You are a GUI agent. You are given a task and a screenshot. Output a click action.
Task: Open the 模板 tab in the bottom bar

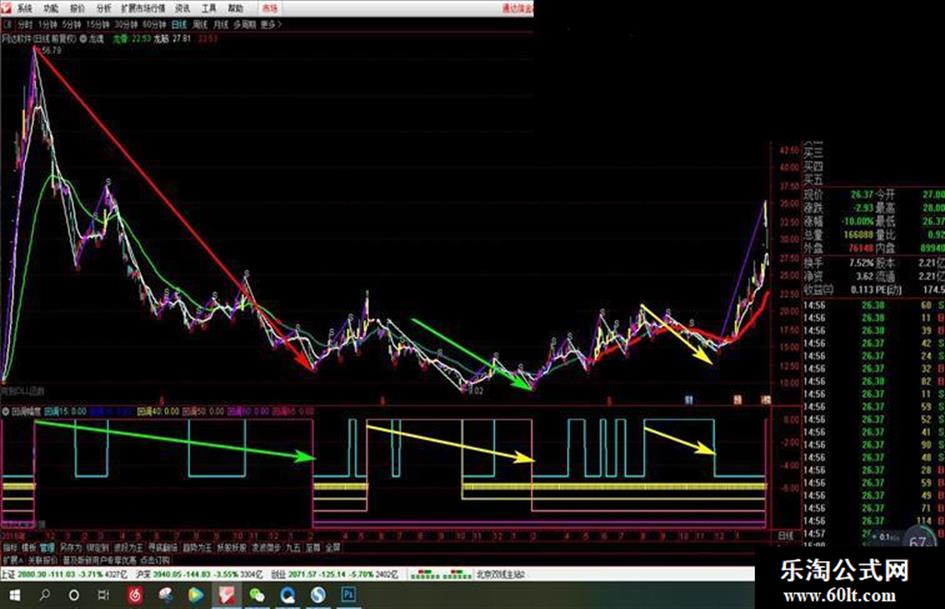29,548
